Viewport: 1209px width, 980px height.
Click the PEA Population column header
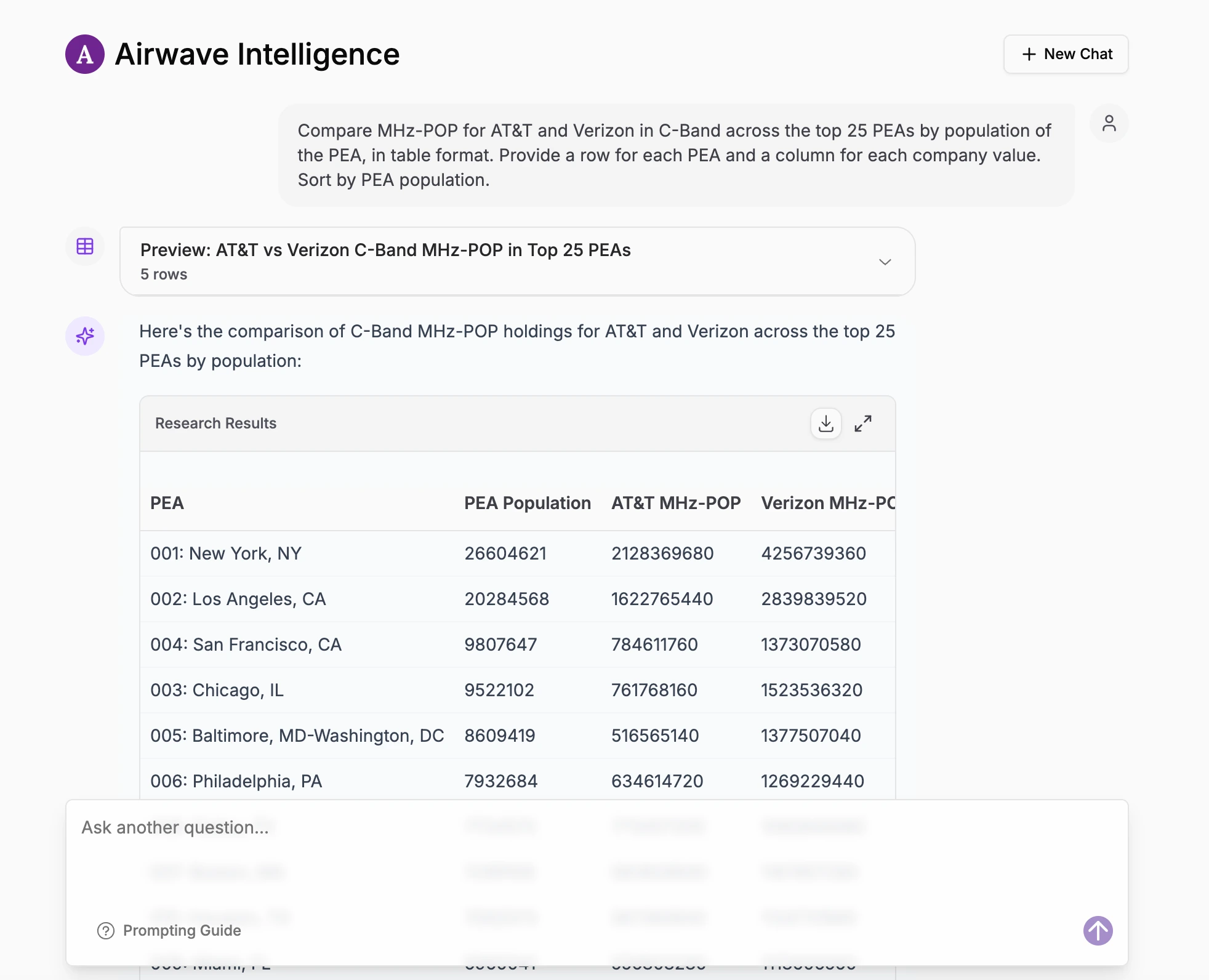528,503
